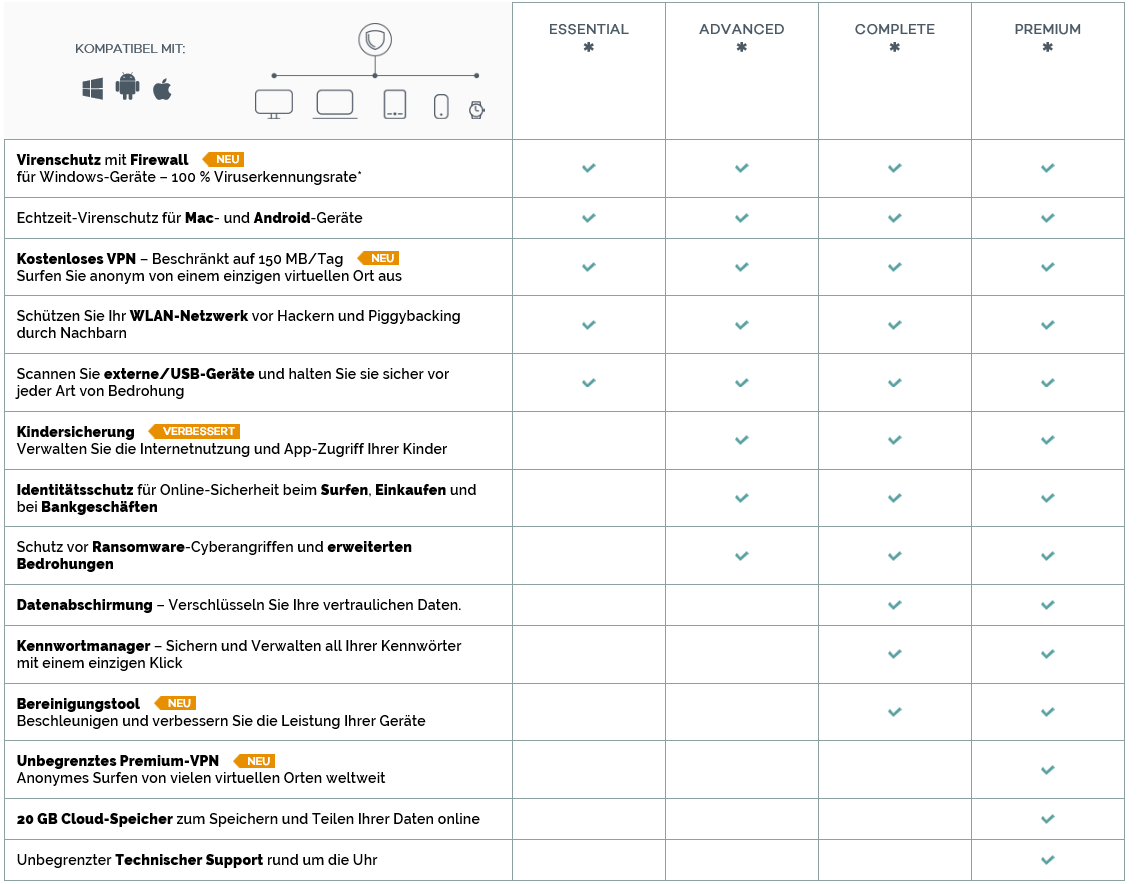Image resolution: width=1137 pixels, height=884 pixels.
Task: Click the smartwatch device icon
Action: pyautogui.click(x=476, y=109)
